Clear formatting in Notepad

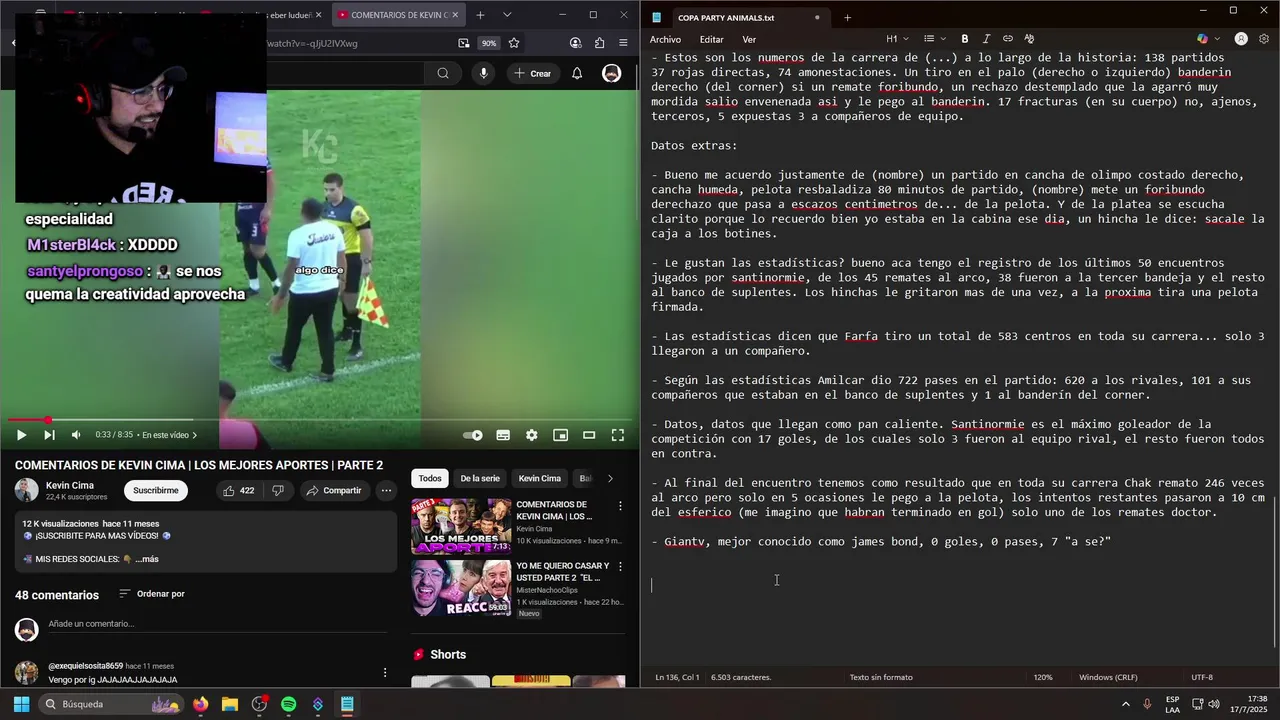(1029, 39)
